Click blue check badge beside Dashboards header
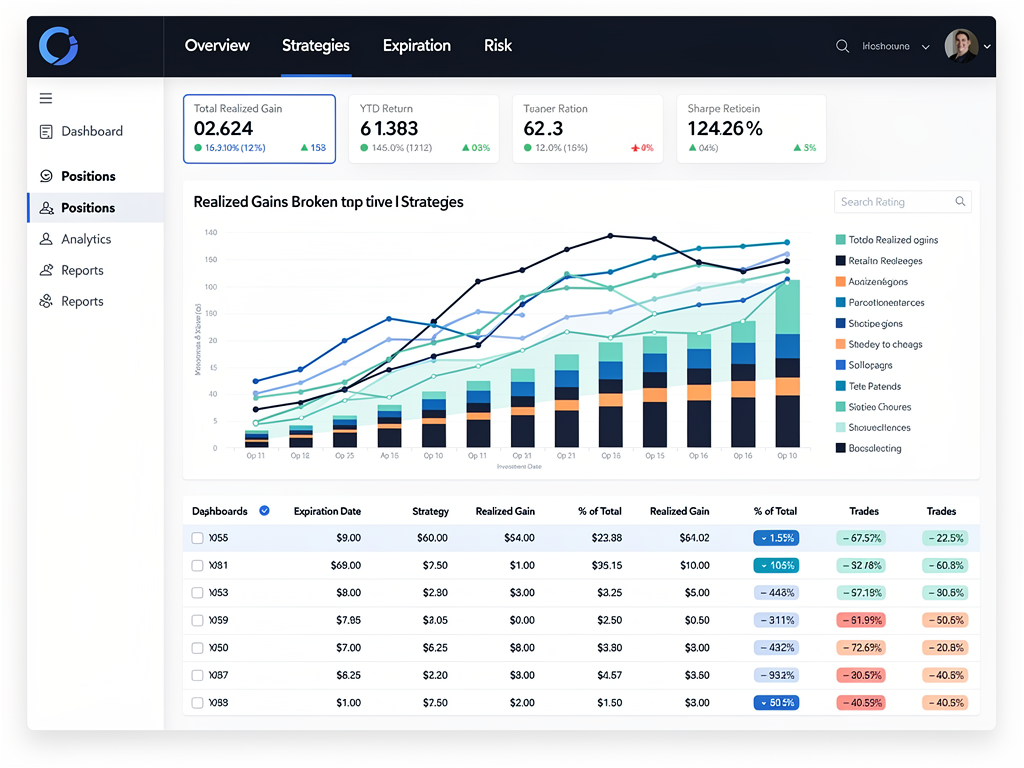Image resolution: width=1024 pixels, height=768 pixels. 264,510
